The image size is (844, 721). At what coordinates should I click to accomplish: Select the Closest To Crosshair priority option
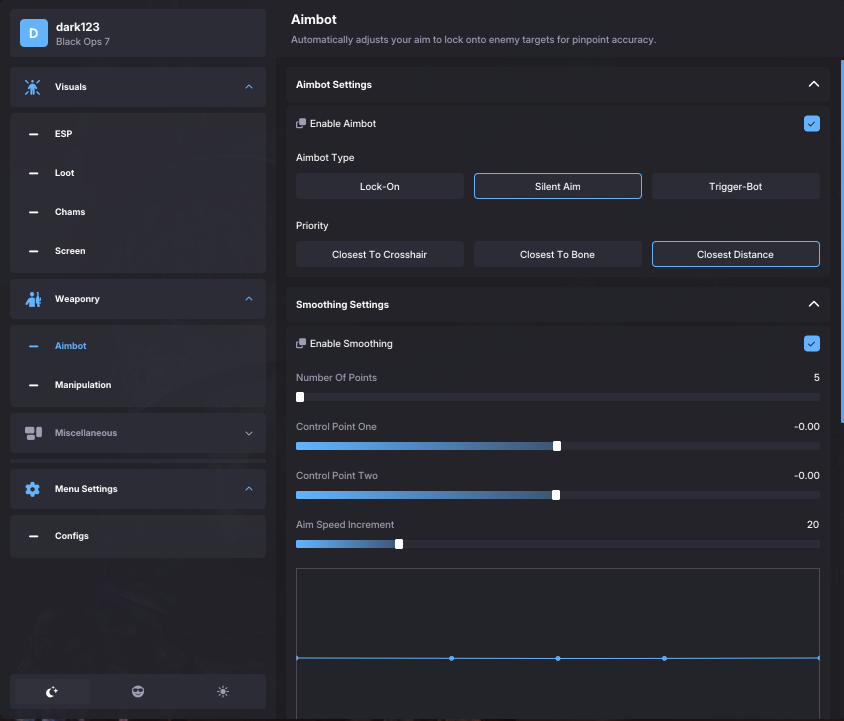(x=379, y=255)
